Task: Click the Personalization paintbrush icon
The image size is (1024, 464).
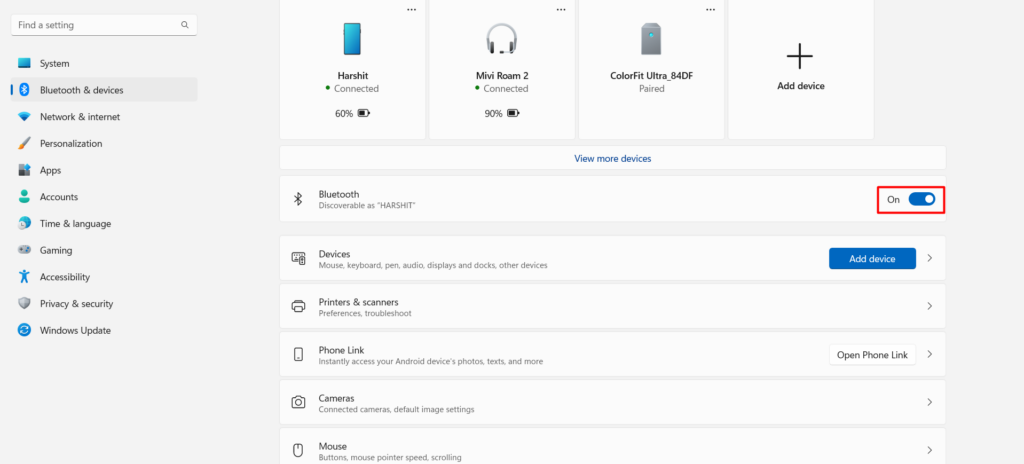Action: pos(24,143)
